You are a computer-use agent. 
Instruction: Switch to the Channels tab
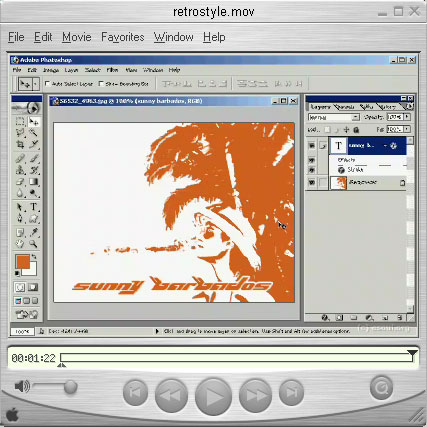(x=345, y=107)
